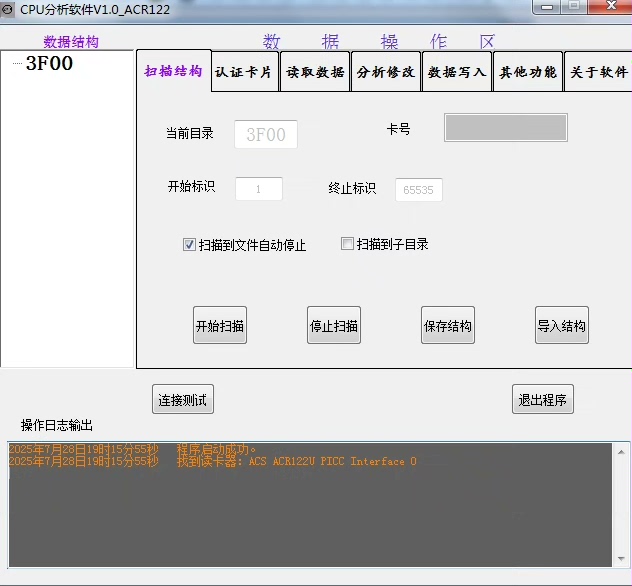Open the 数据写入 tab

click(x=457, y=72)
